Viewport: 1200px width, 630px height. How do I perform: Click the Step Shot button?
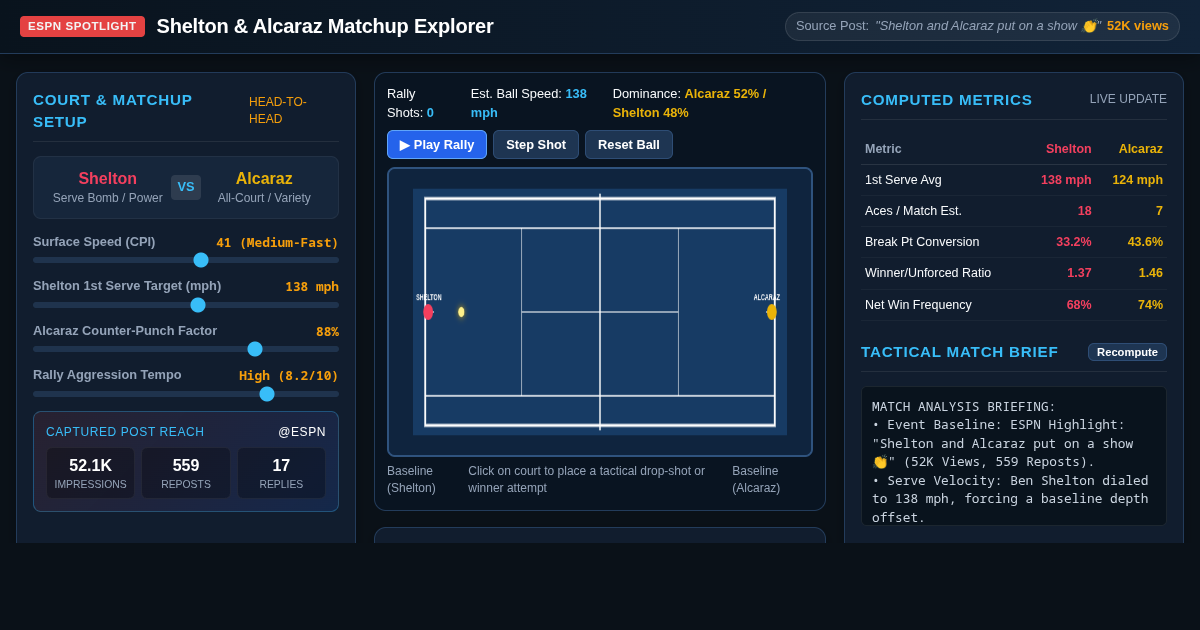click(x=536, y=144)
